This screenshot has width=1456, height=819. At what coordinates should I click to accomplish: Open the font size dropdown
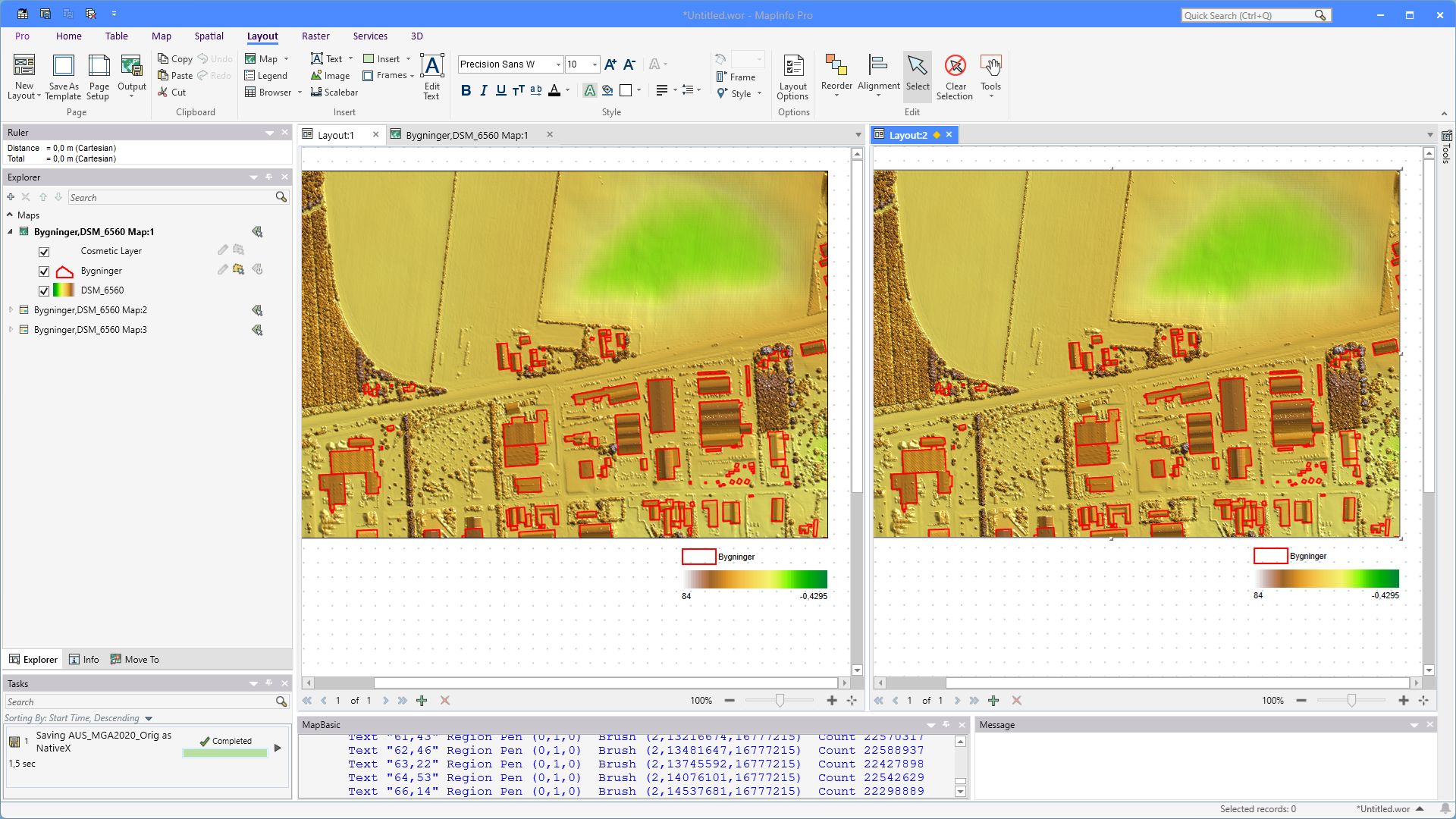pos(595,64)
